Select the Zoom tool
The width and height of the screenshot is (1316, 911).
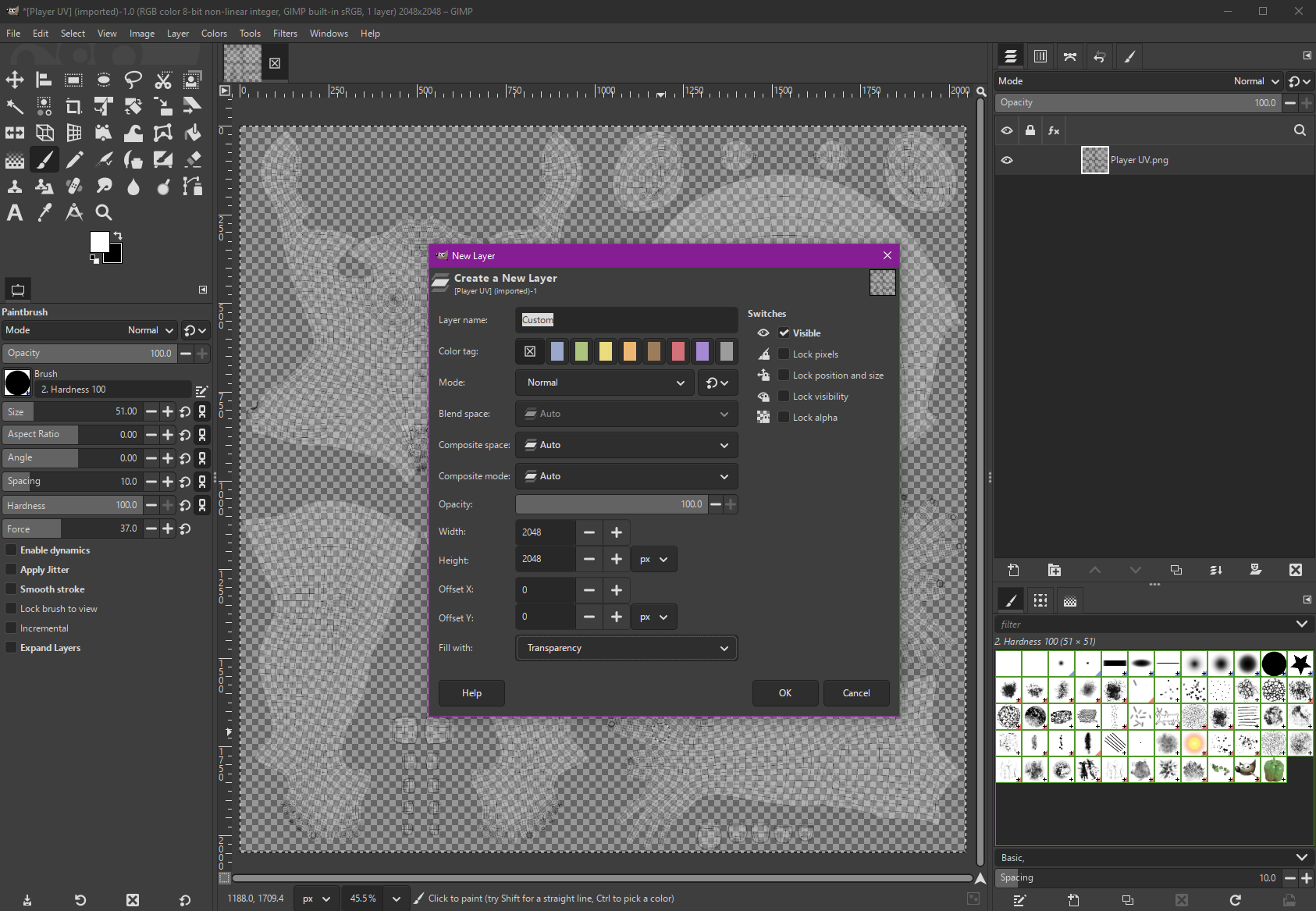(x=104, y=212)
